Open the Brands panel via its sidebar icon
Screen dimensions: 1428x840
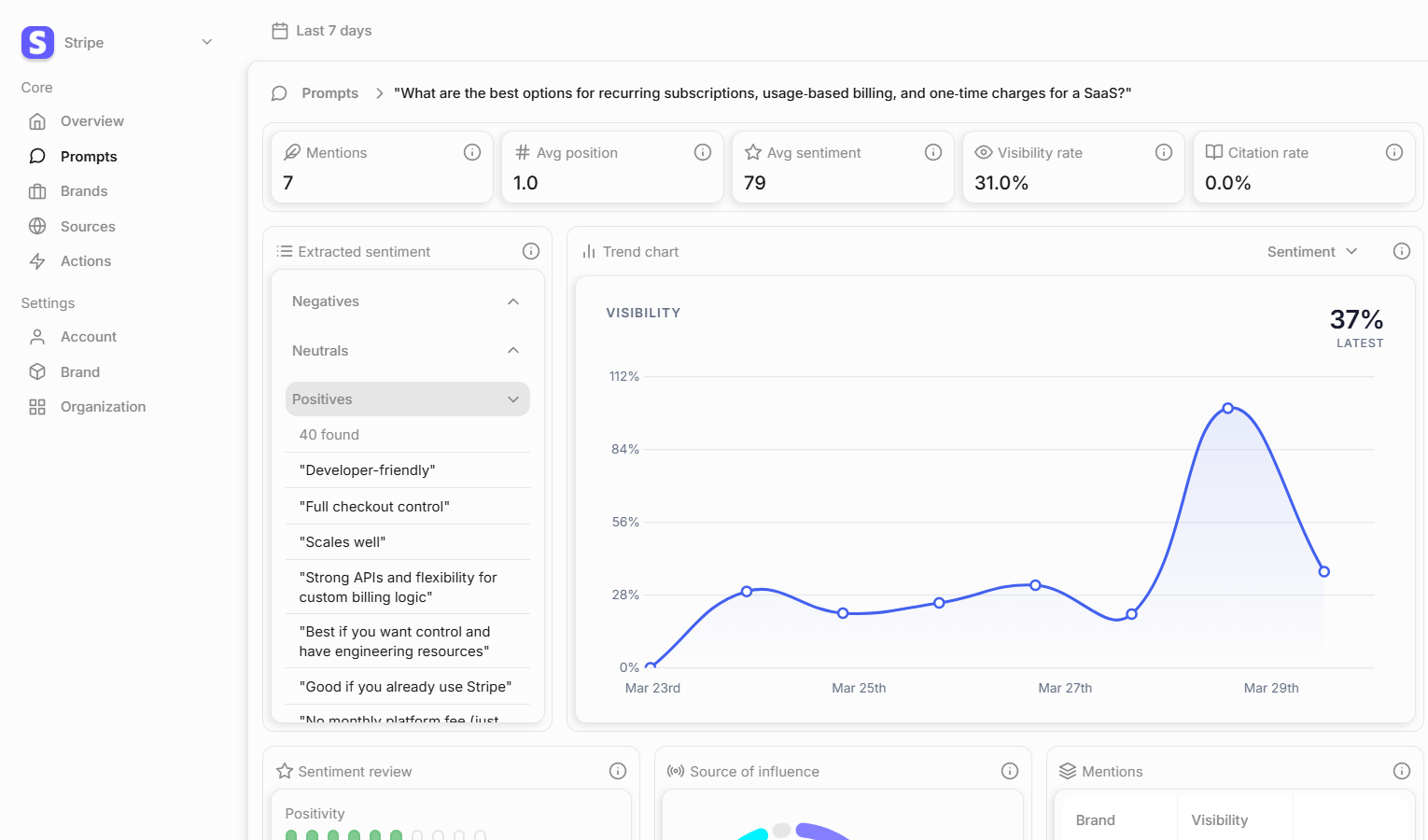pyautogui.click(x=37, y=190)
